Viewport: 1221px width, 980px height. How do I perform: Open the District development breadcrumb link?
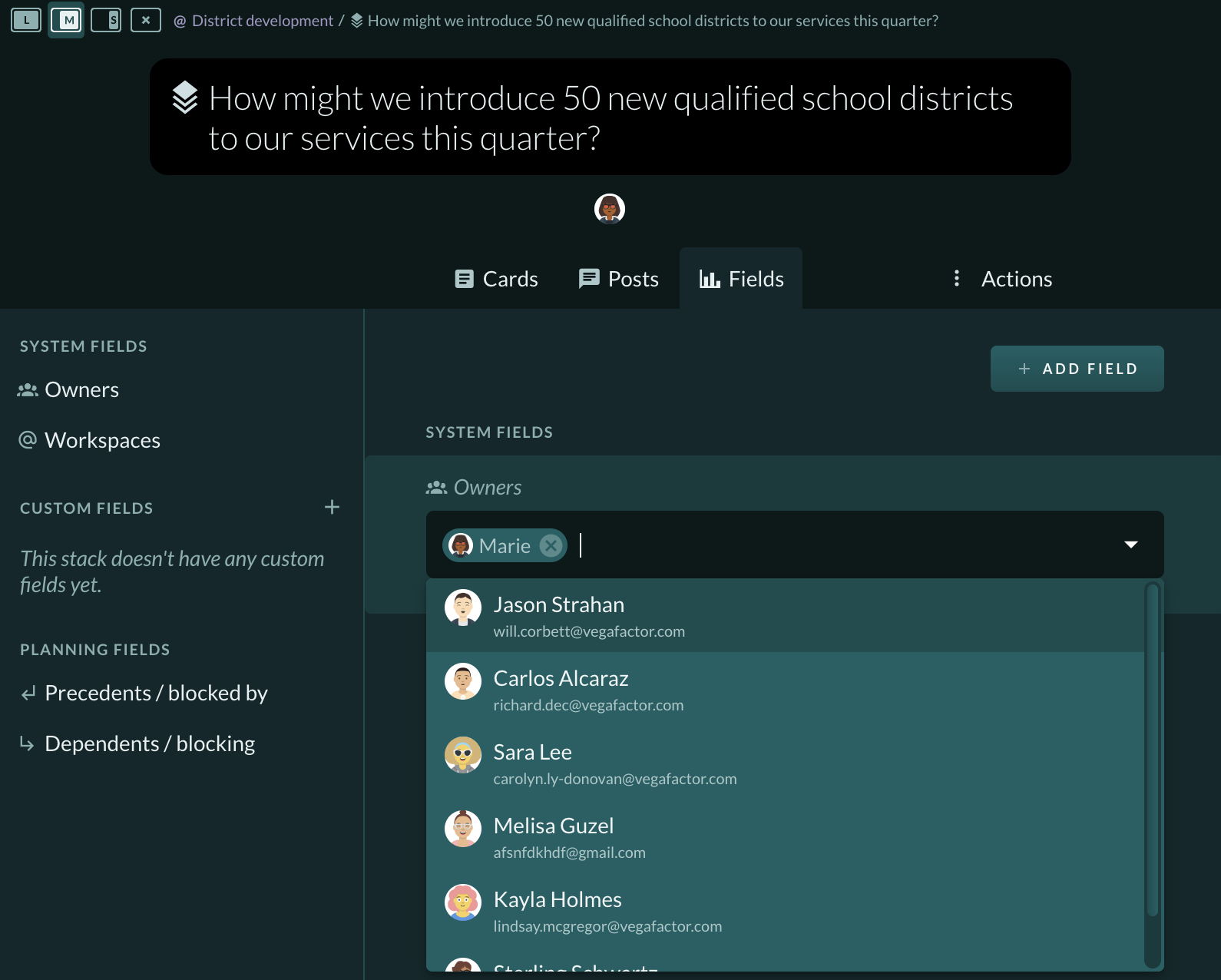pyautogui.click(x=263, y=21)
